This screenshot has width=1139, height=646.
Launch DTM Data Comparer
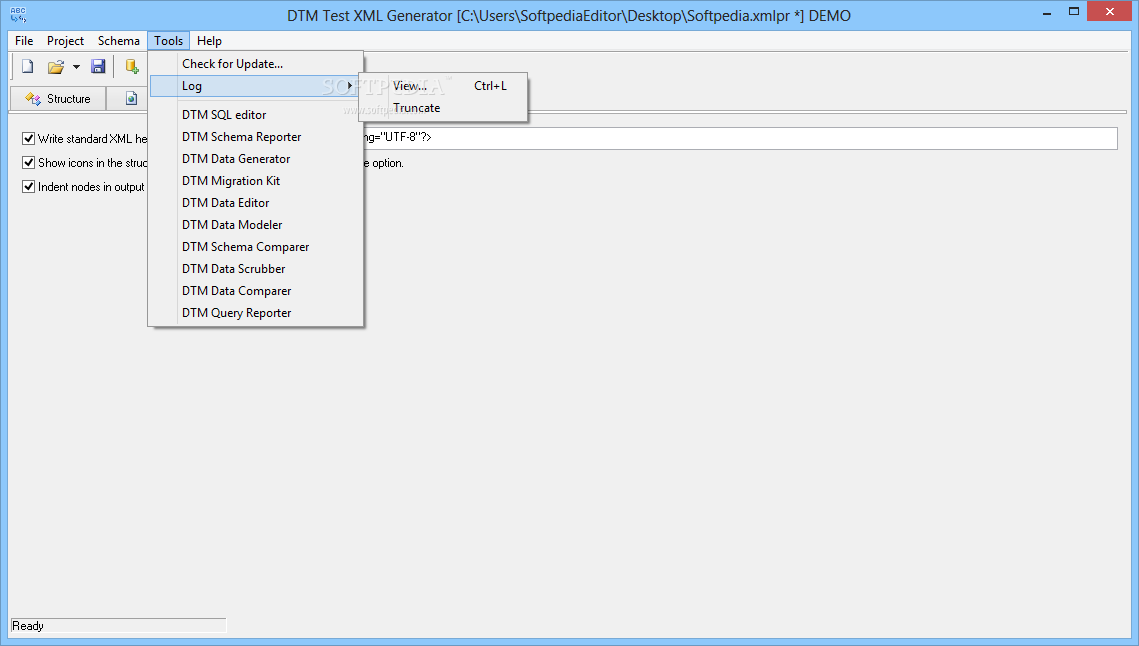click(256, 291)
